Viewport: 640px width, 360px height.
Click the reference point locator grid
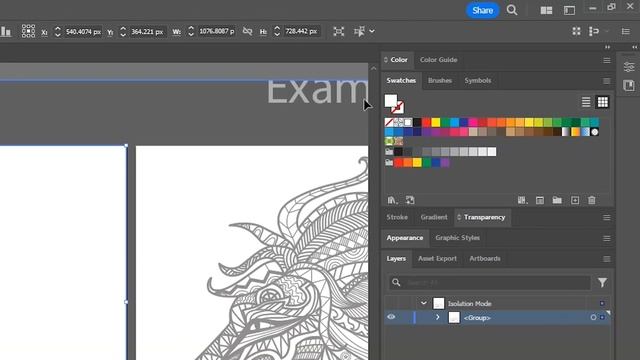point(28,31)
